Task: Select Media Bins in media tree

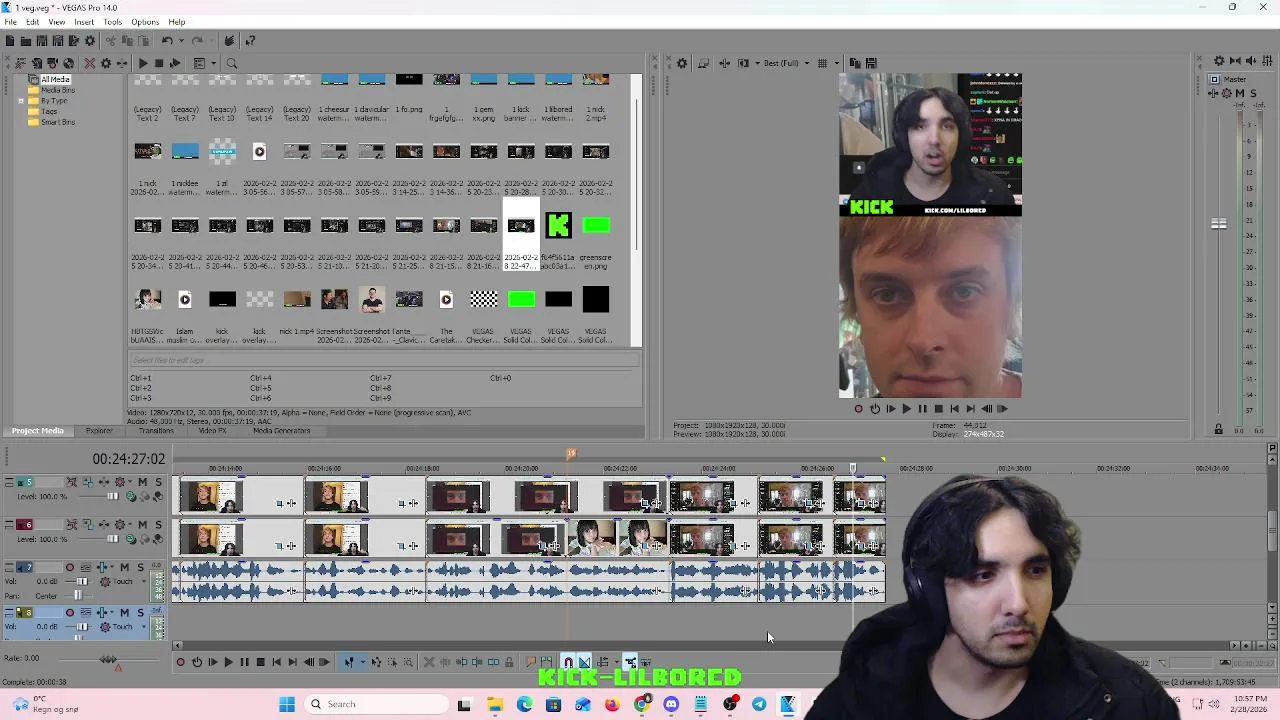Action: 57,90
